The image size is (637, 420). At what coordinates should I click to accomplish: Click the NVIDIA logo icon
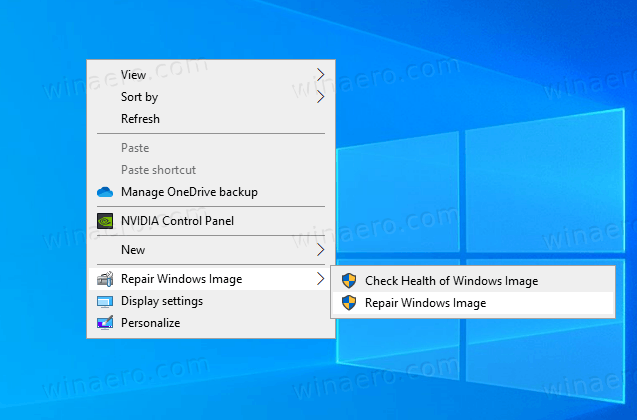pyautogui.click(x=105, y=221)
